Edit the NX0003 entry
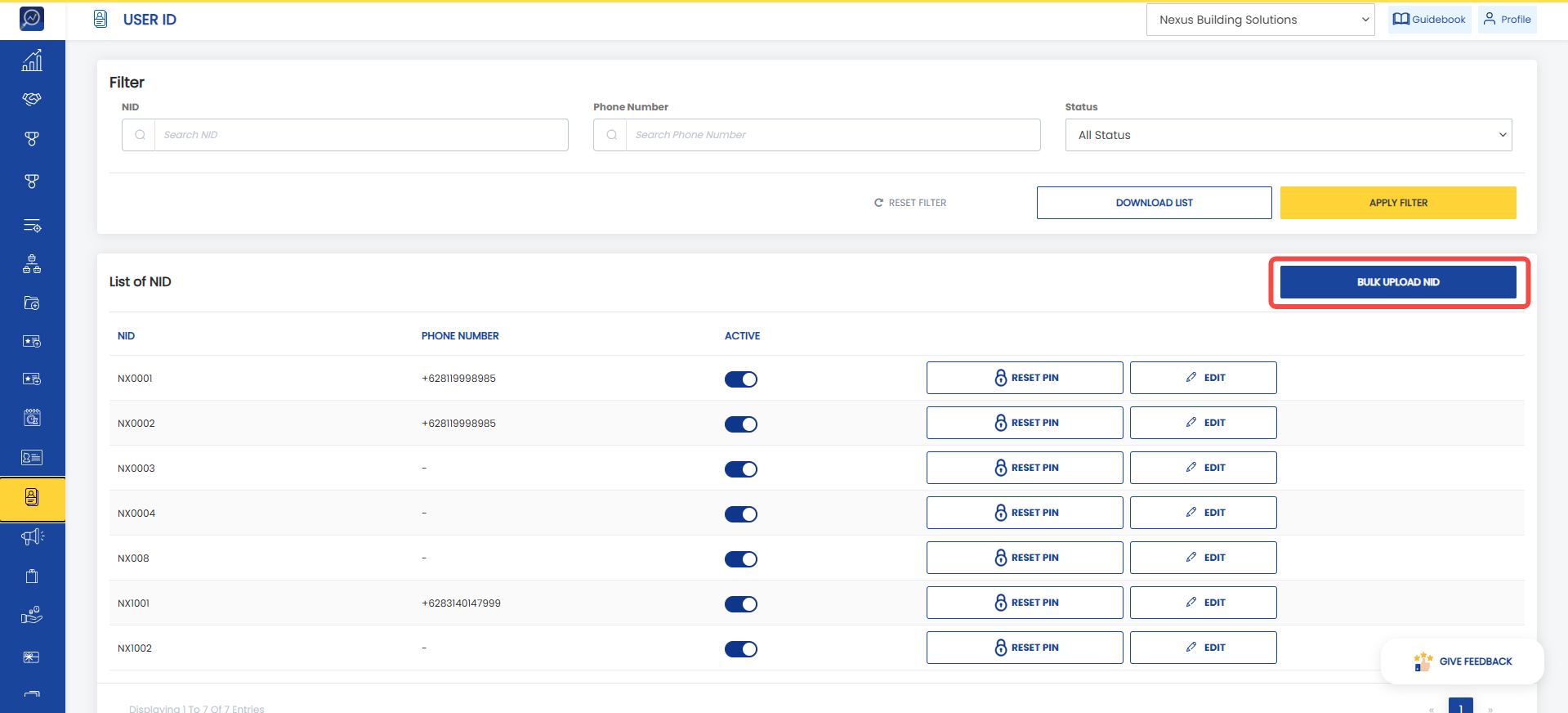 point(1204,468)
